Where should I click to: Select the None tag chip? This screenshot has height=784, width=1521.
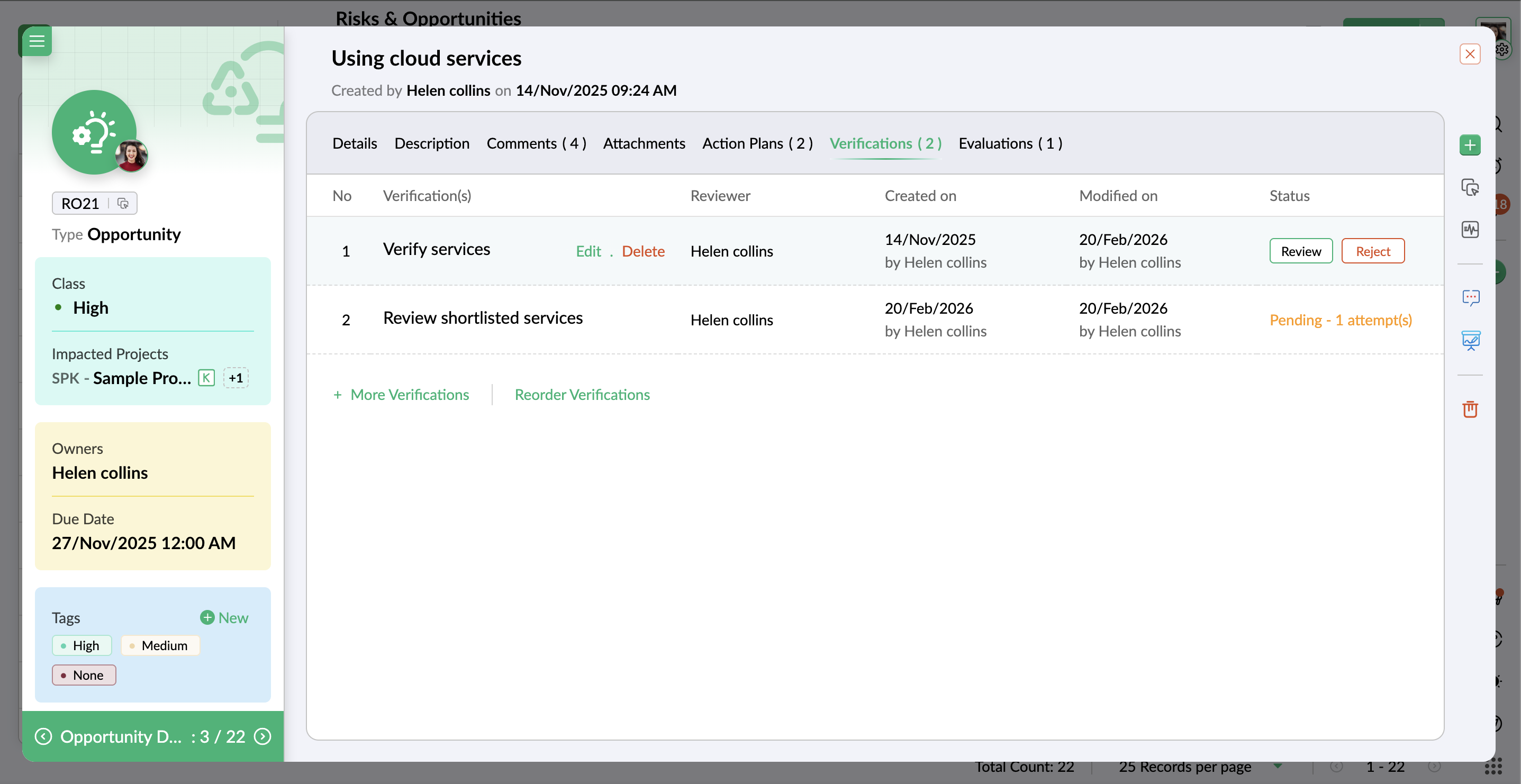pyautogui.click(x=84, y=675)
